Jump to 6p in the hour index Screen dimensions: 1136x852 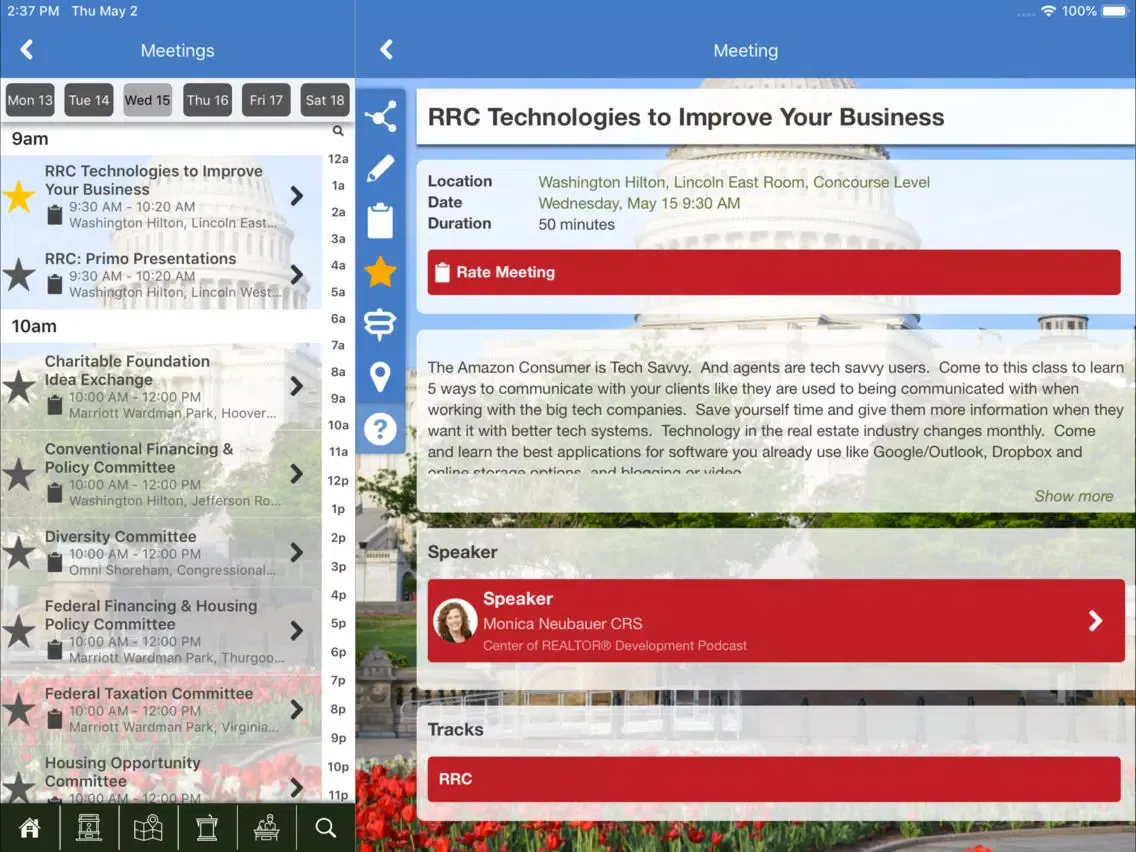click(338, 652)
